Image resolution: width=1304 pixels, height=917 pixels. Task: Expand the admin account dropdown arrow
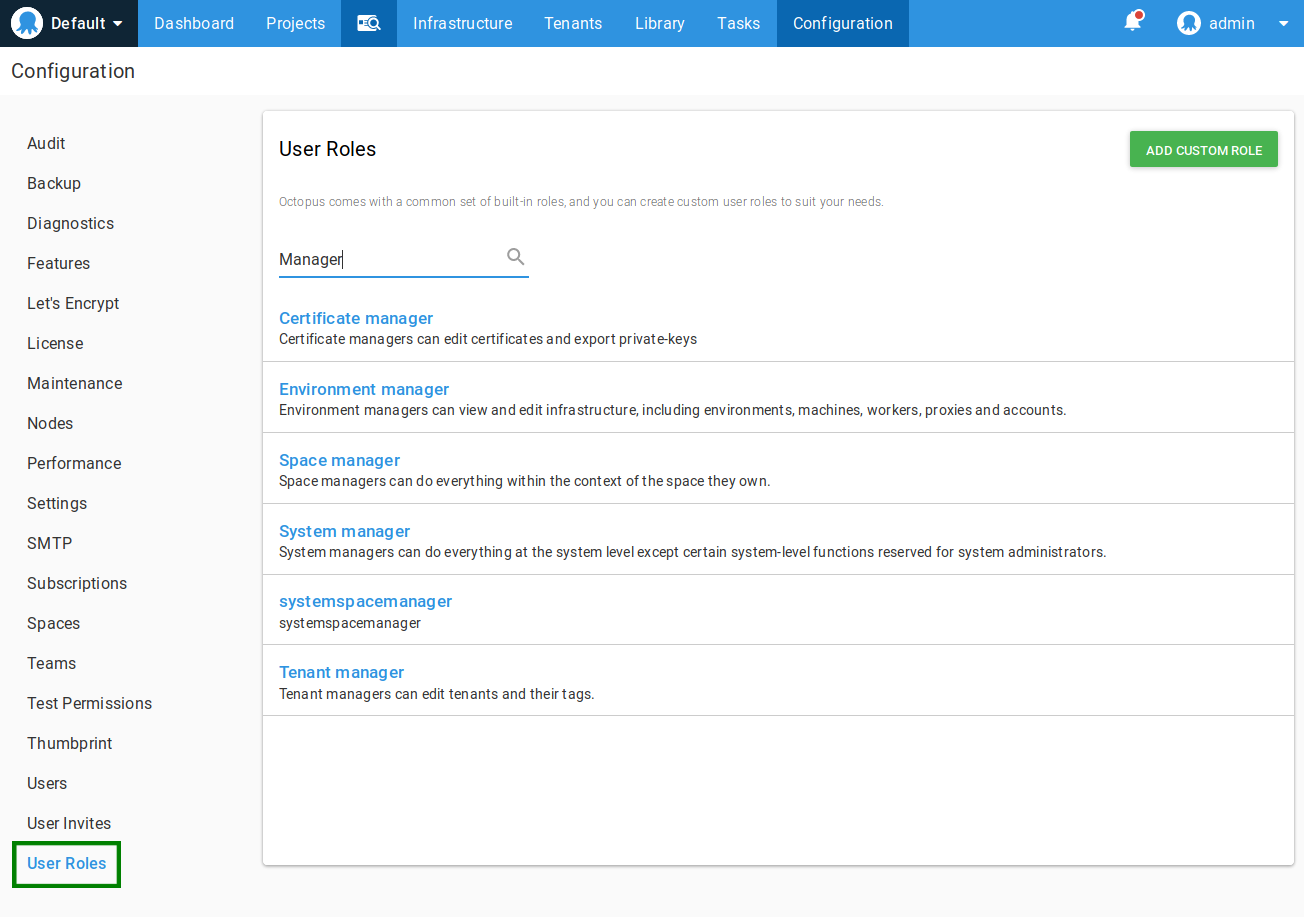pos(1283,23)
